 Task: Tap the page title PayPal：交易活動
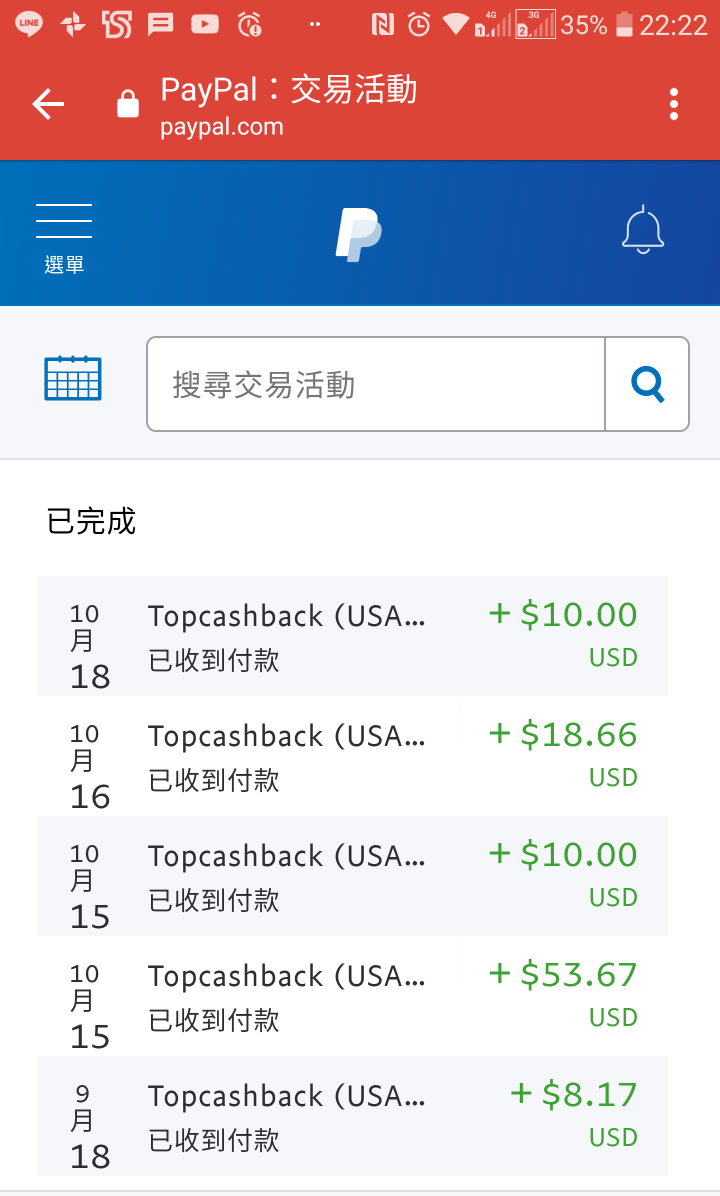(288, 89)
